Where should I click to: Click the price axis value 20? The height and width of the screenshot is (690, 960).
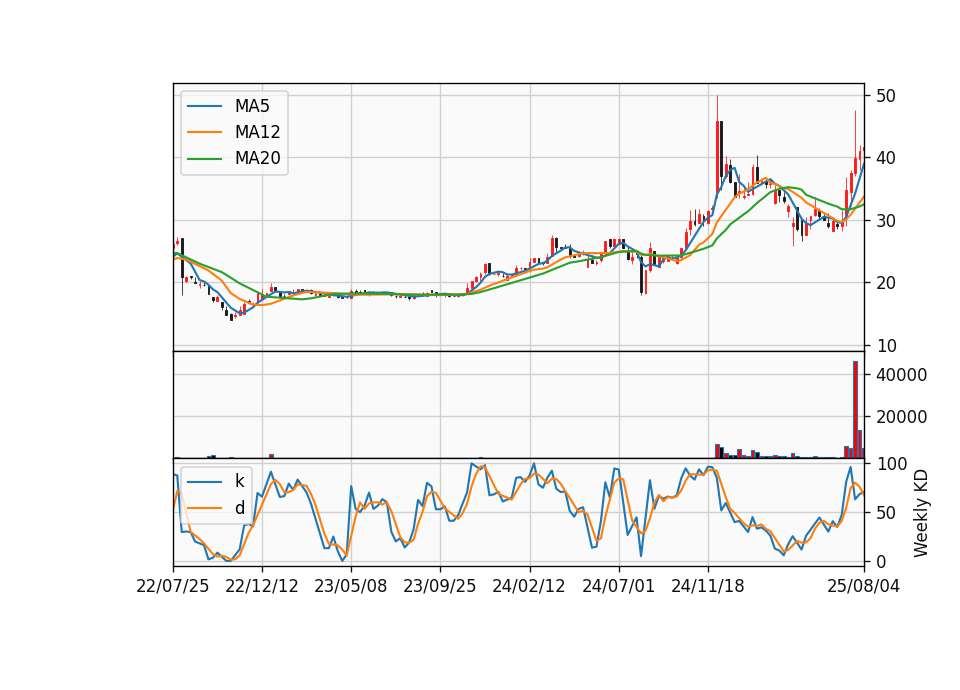tap(886, 283)
